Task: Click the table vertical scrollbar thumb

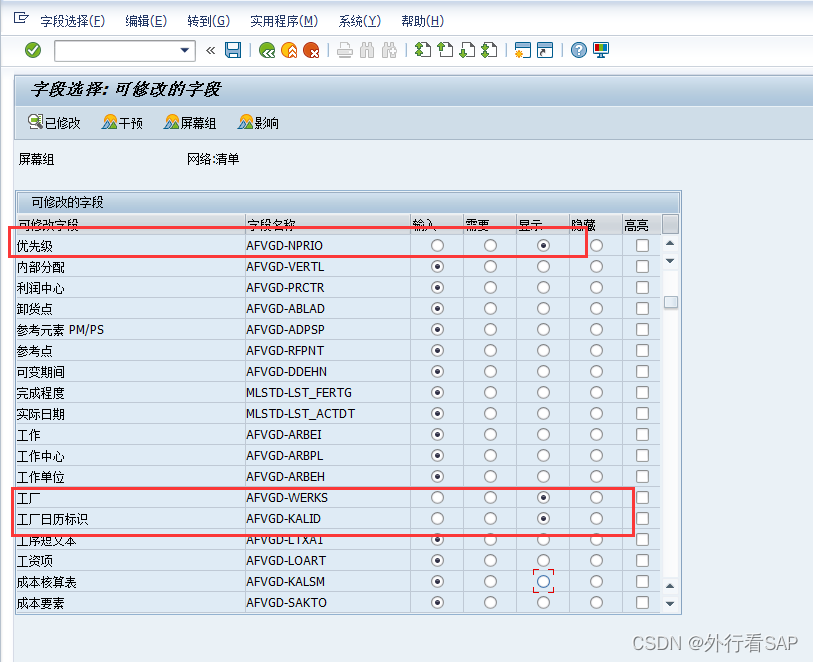Action: click(x=670, y=302)
